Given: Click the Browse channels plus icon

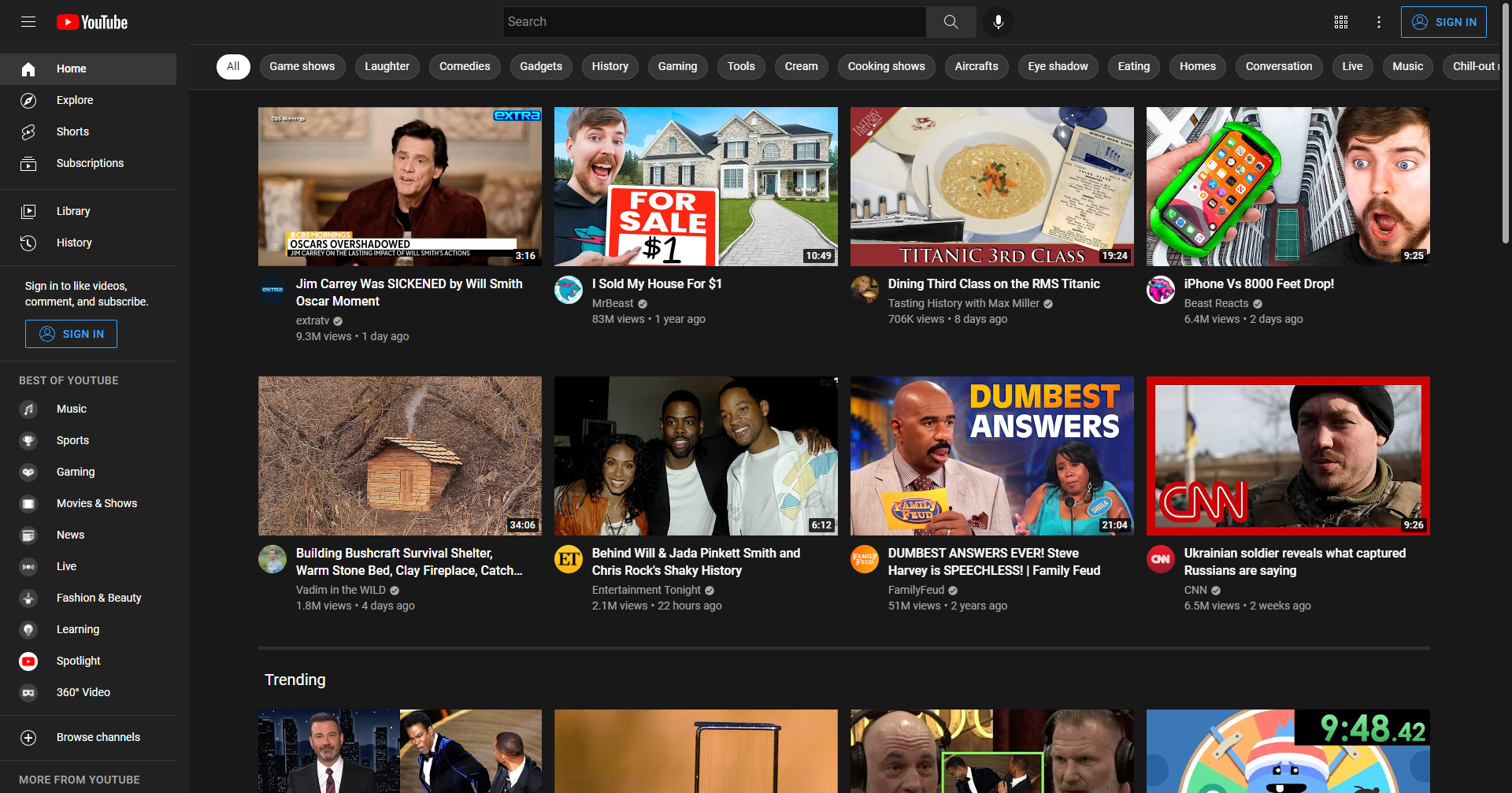Looking at the screenshot, I should point(28,738).
